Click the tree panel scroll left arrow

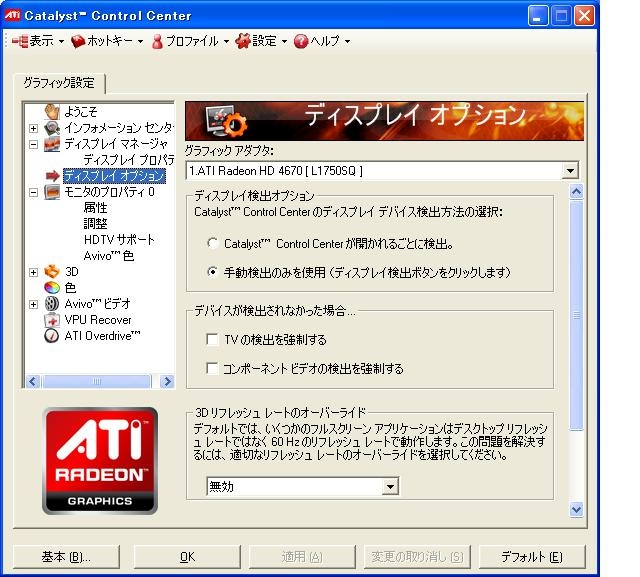coord(33,382)
